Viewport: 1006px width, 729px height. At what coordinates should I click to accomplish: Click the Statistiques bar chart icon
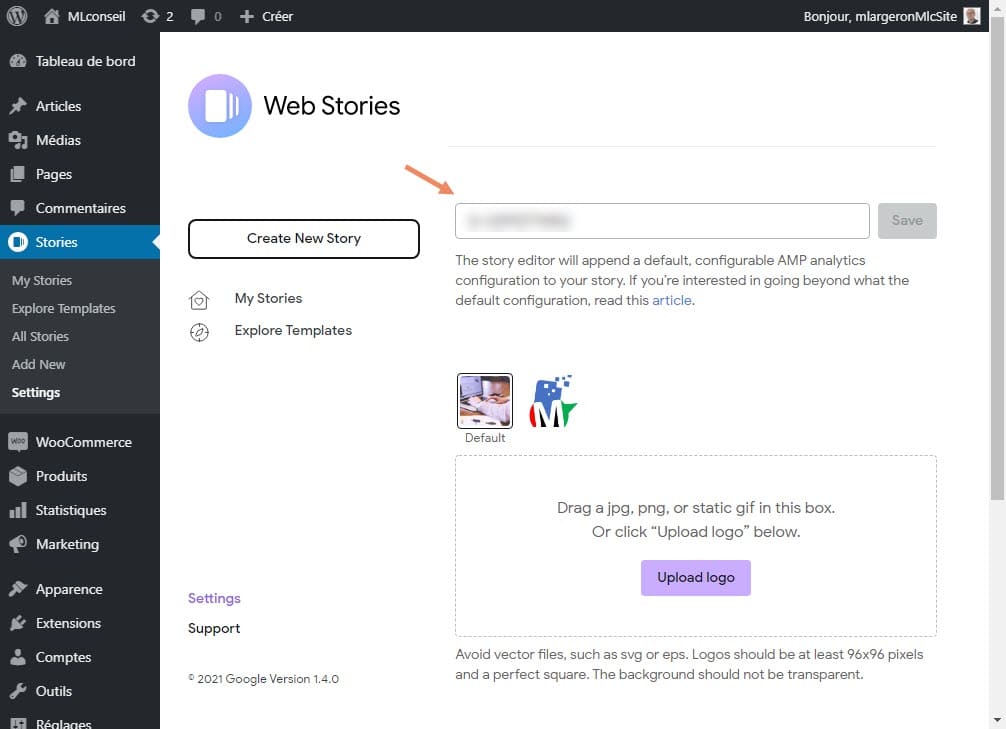coord(18,510)
